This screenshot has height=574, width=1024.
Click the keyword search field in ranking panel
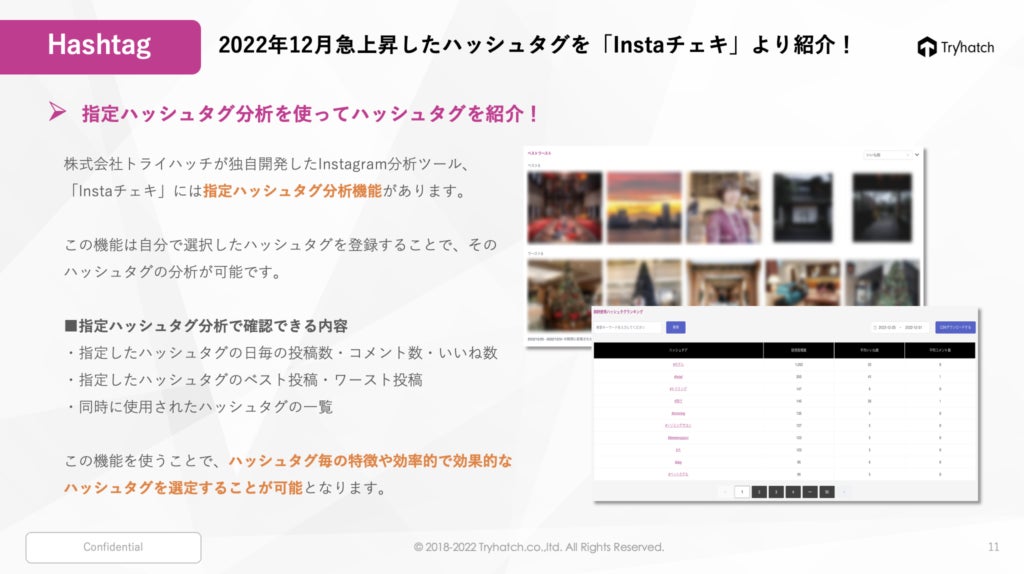point(628,327)
